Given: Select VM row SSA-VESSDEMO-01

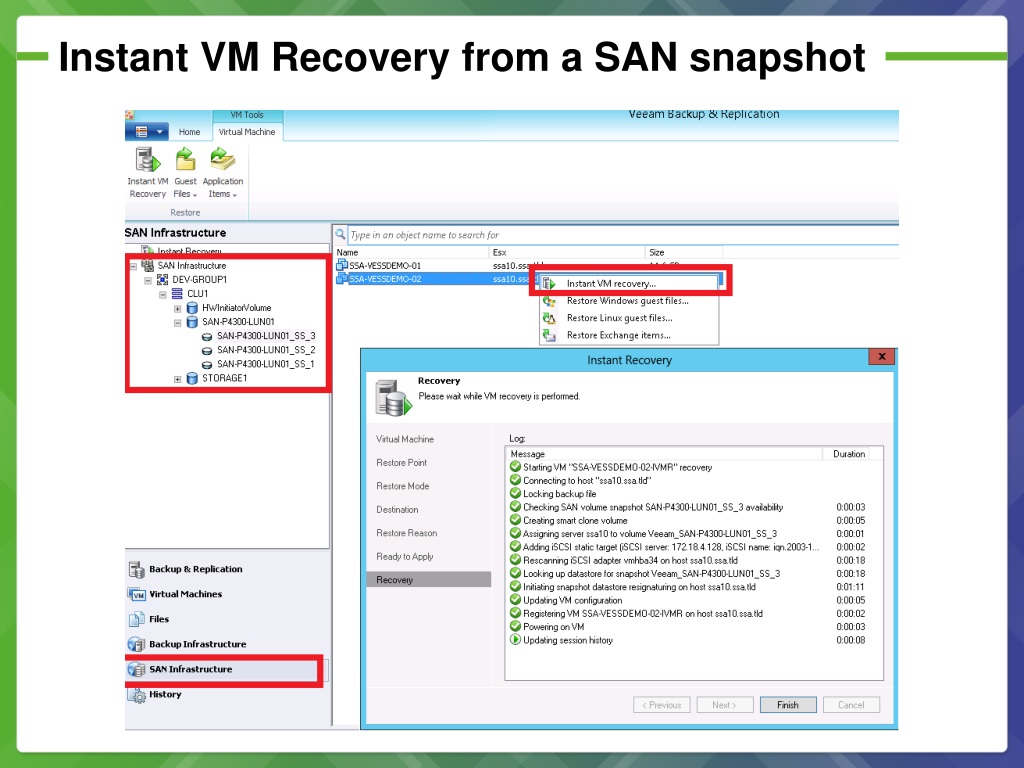Looking at the screenshot, I should [x=385, y=266].
